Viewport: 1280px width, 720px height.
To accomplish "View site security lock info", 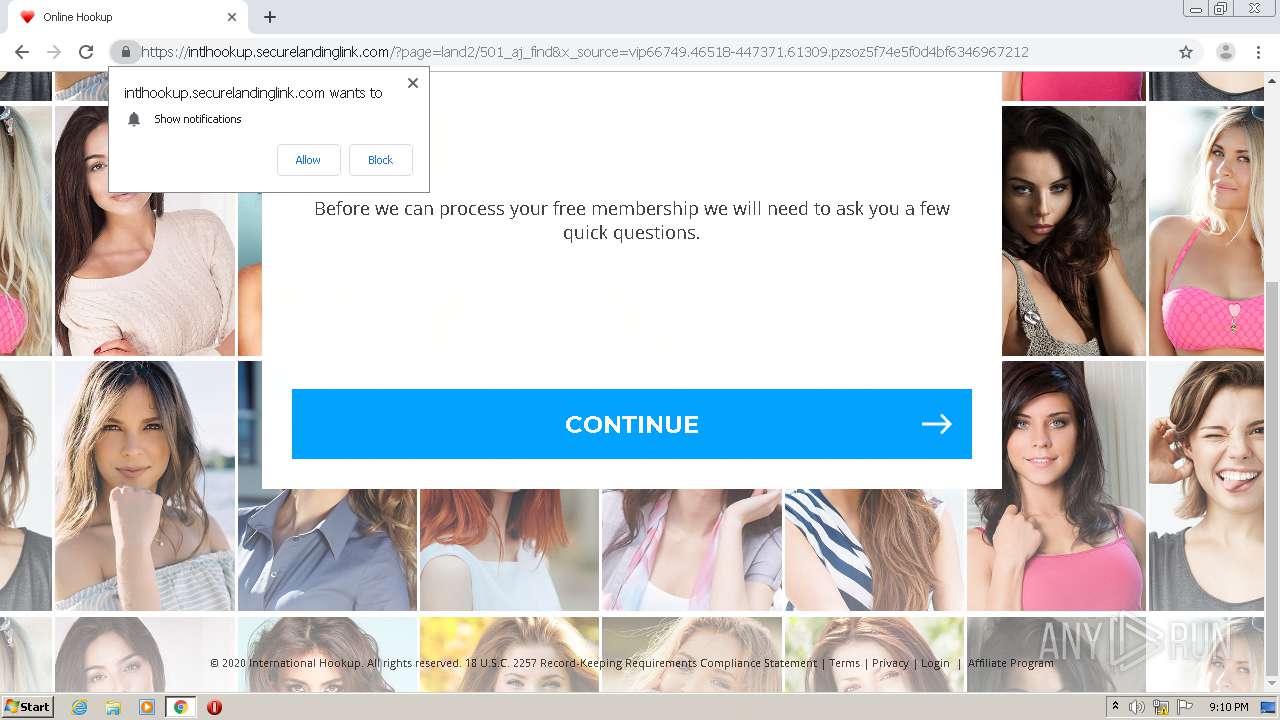I will pyautogui.click(x=125, y=52).
